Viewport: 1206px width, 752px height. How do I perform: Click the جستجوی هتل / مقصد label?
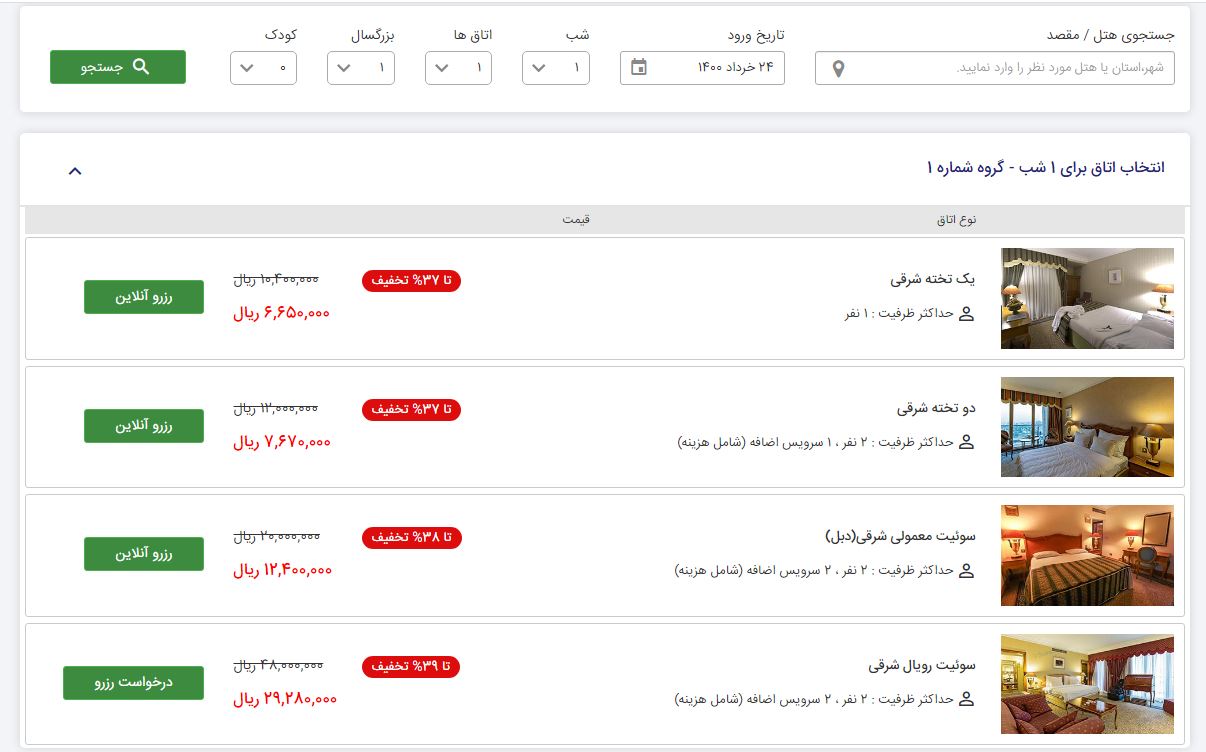point(1110,35)
